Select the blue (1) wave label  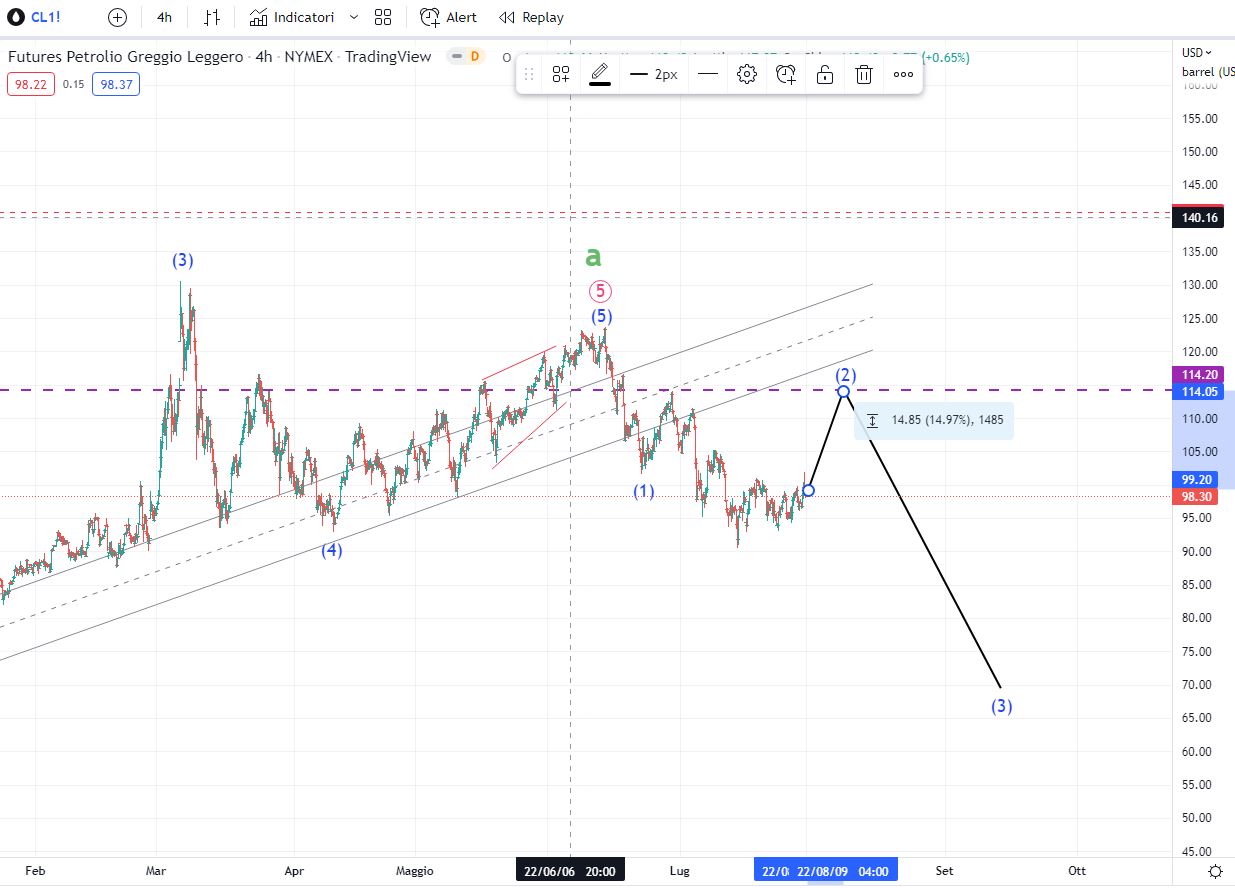coord(643,491)
